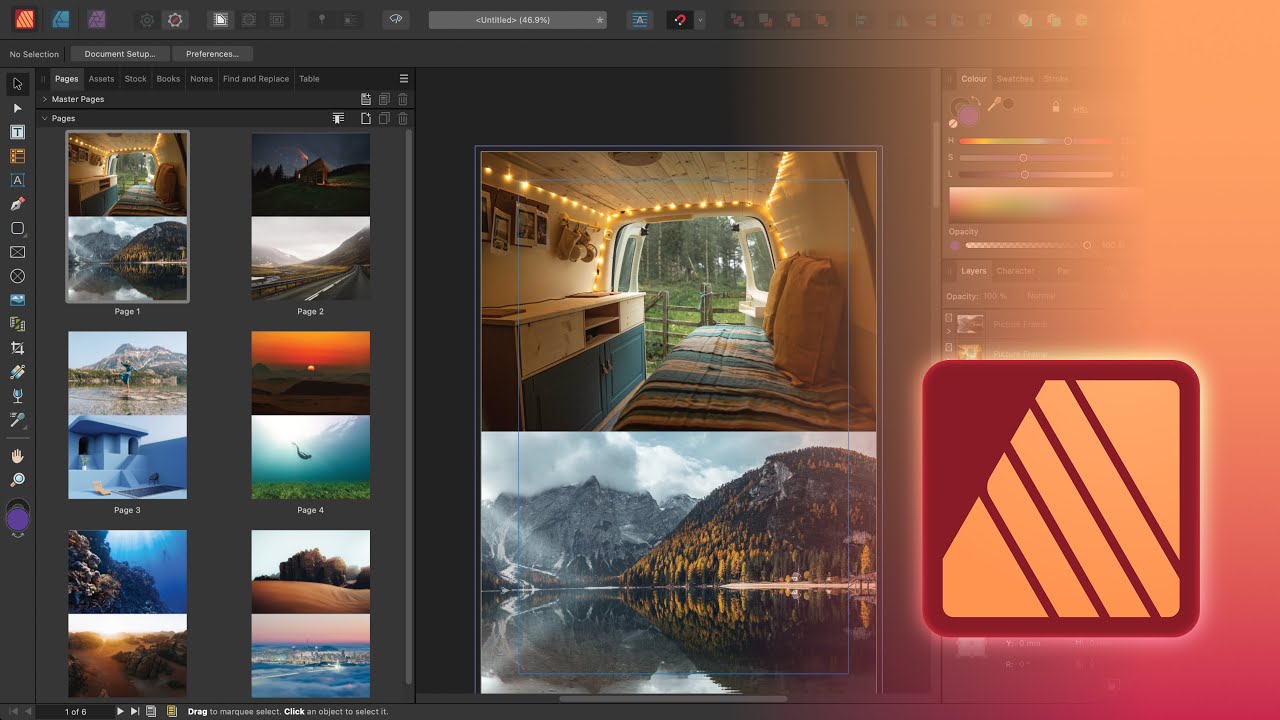The image size is (1280, 720).
Task: Click the Document Setup button
Action: pos(120,54)
